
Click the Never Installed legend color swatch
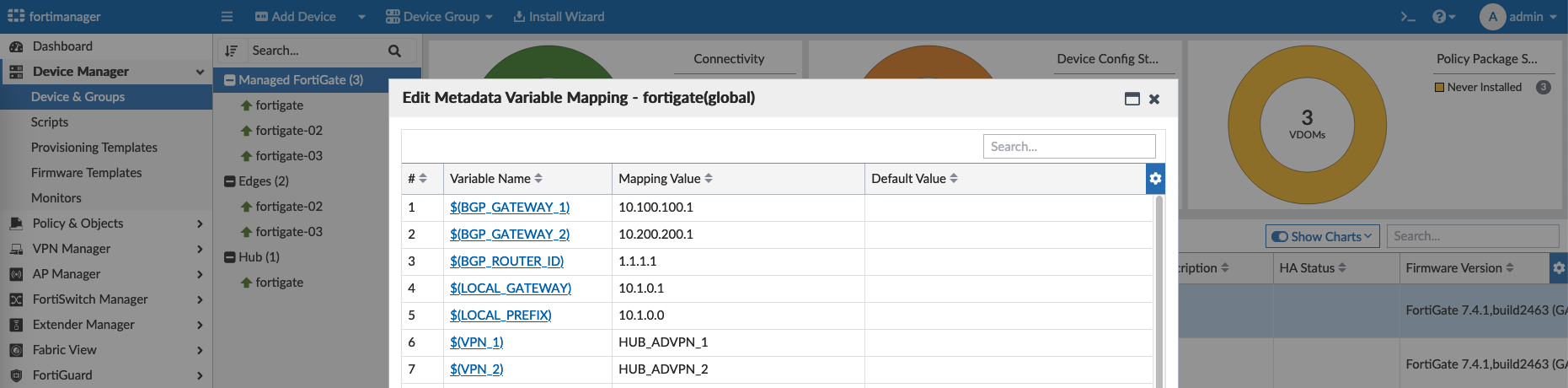point(1439,88)
